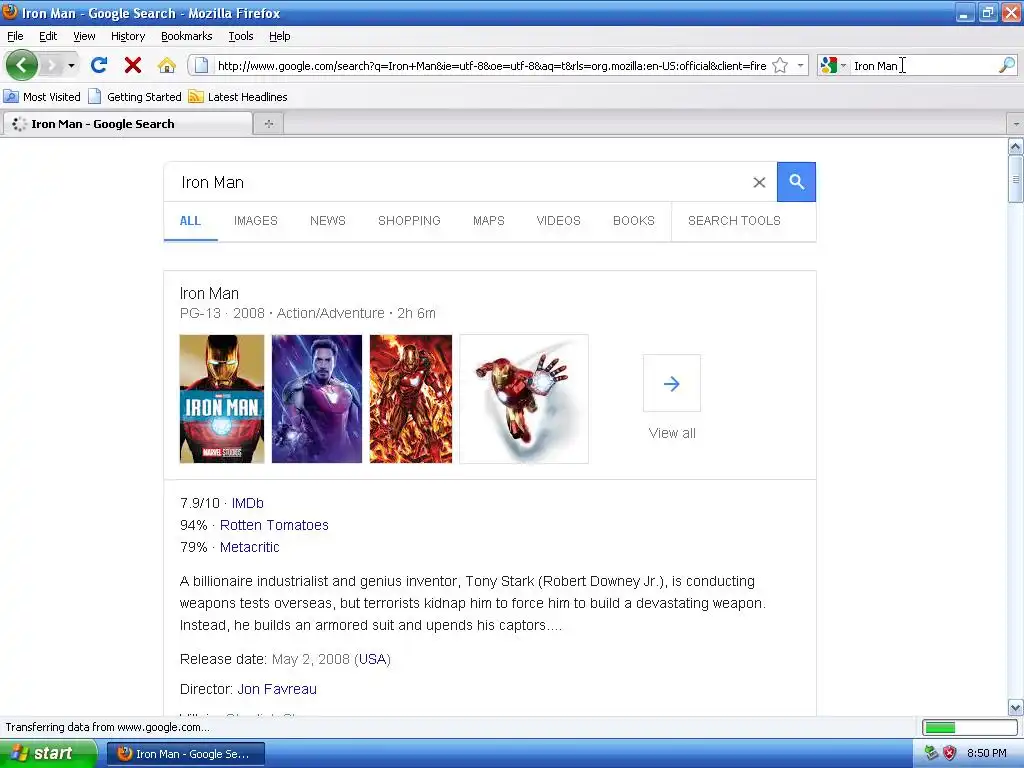Click the red security shield tray icon
This screenshot has height=768, width=1024.
tap(950, 754)
